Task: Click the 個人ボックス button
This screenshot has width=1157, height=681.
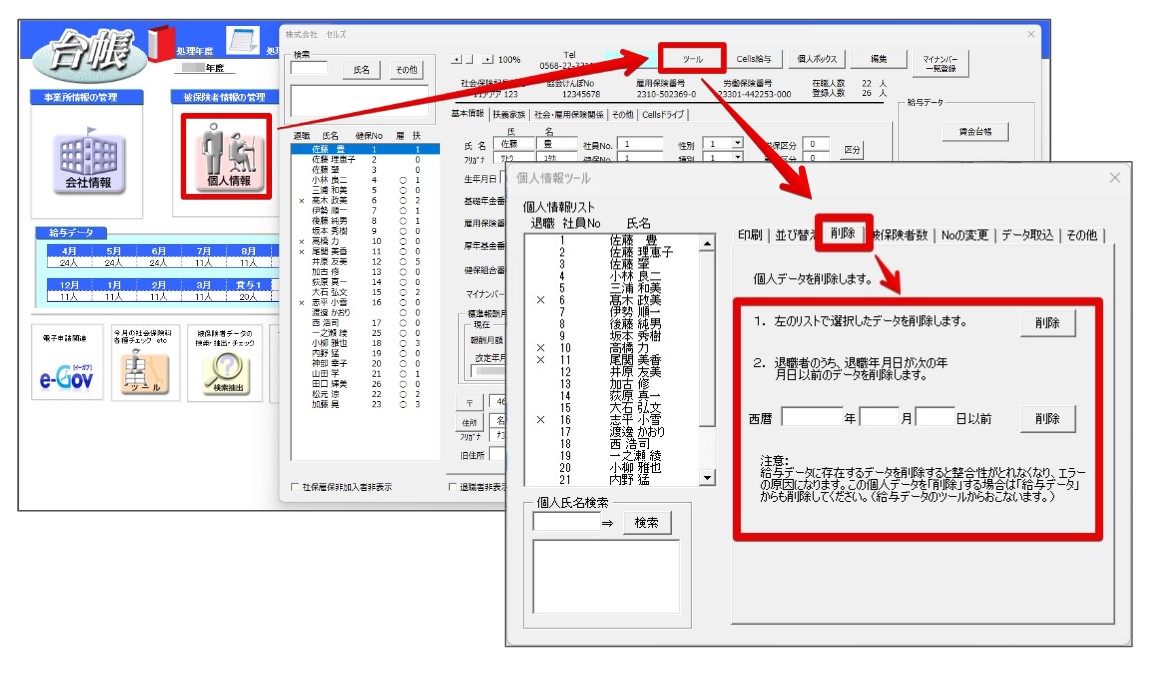Action: 817,58
